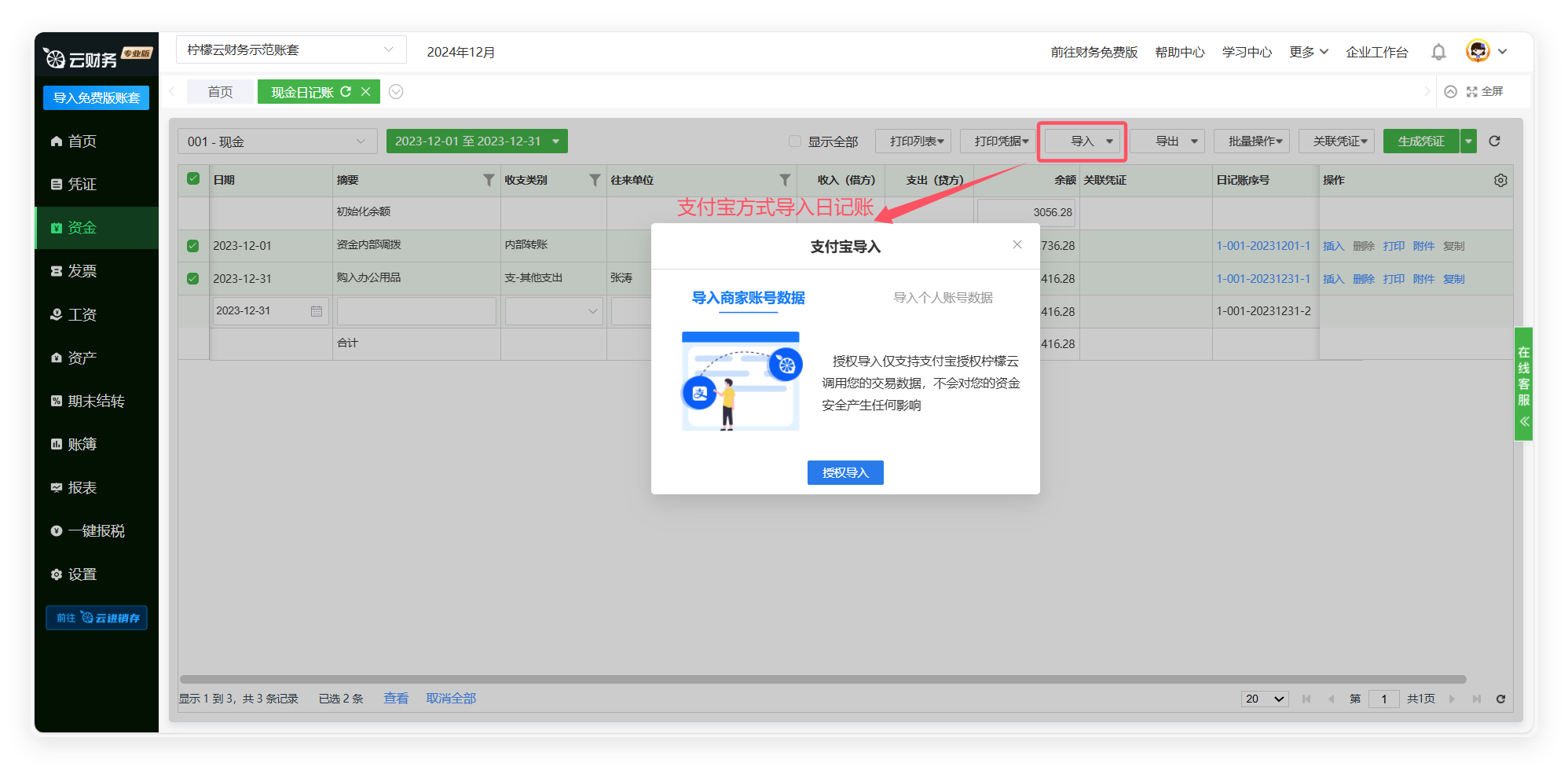Open 期末结转 in the sidebar

[96, 401]
